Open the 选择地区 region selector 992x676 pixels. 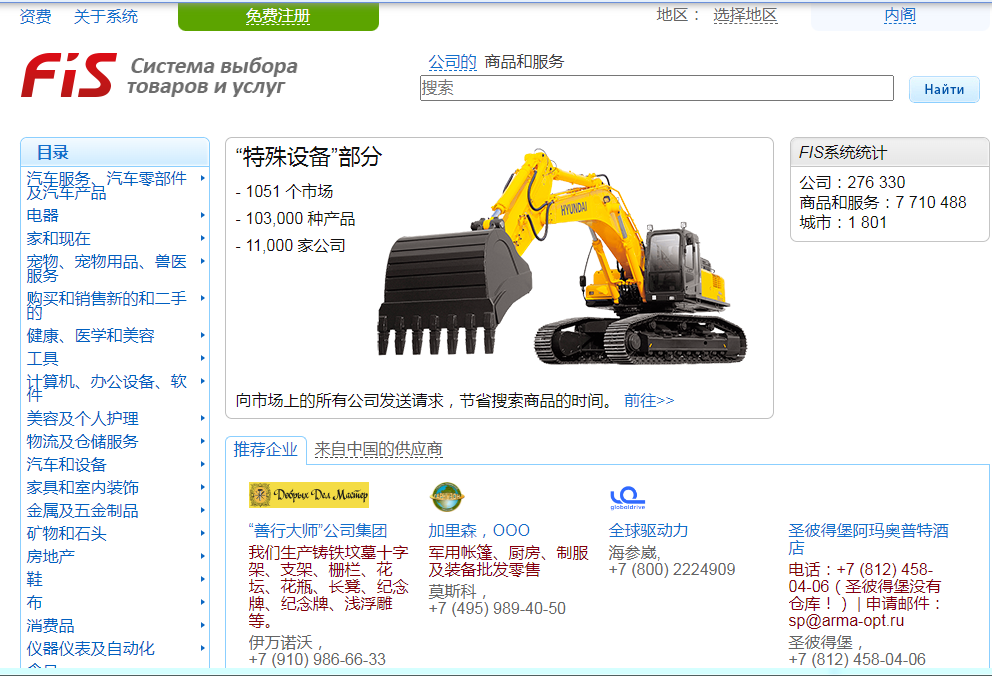745,15
